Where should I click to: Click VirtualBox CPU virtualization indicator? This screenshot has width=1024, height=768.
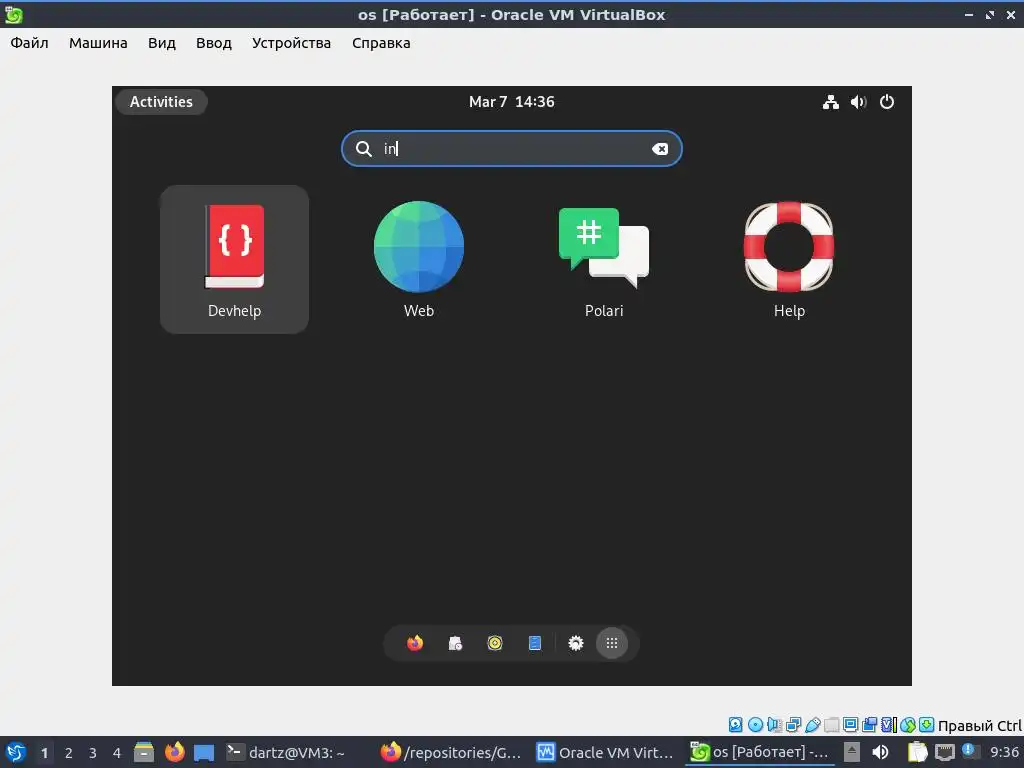tap(889, 724)
